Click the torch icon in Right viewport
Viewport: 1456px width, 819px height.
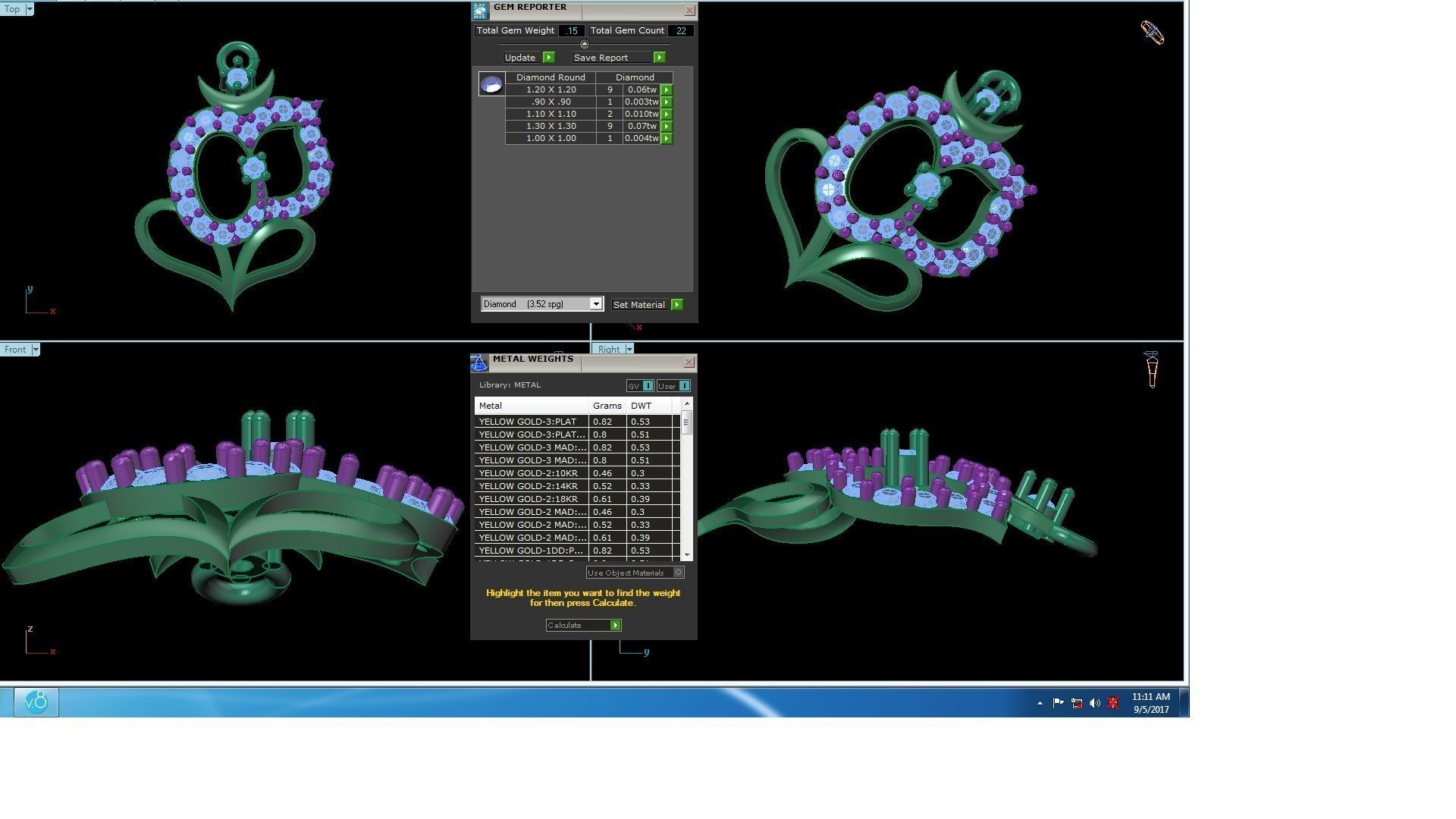(1152, 369)
